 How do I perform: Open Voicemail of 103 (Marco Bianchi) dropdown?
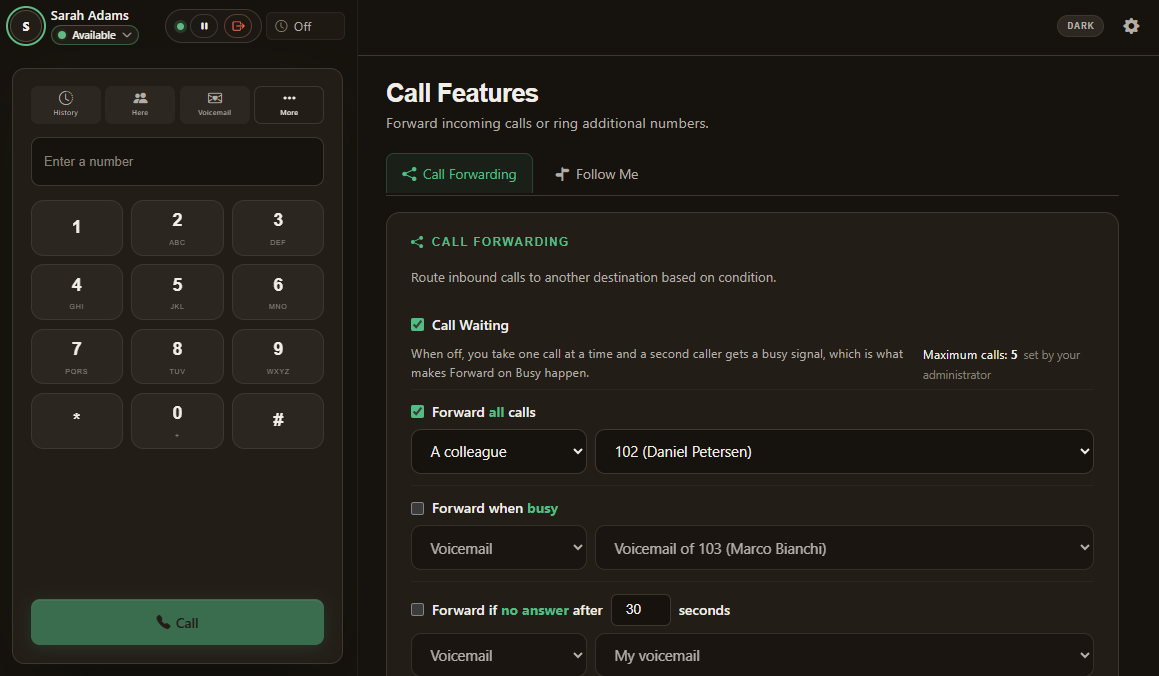pyautogui.click(x=844, y=547)
